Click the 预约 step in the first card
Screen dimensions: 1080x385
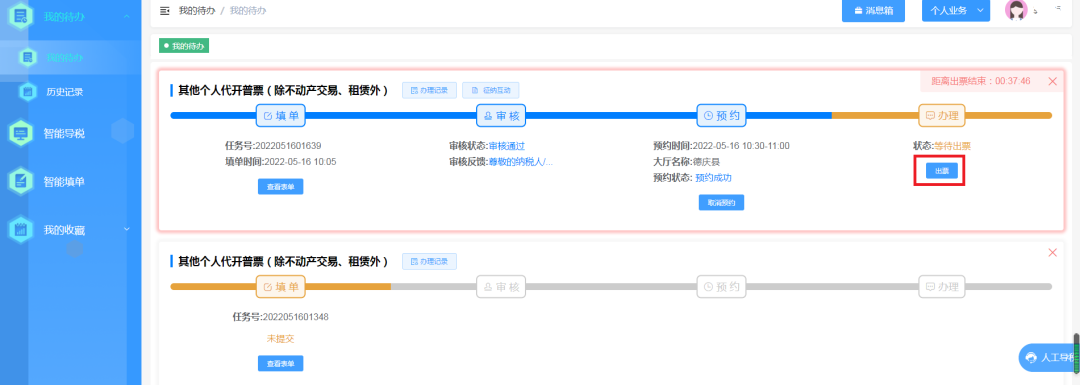721,116
